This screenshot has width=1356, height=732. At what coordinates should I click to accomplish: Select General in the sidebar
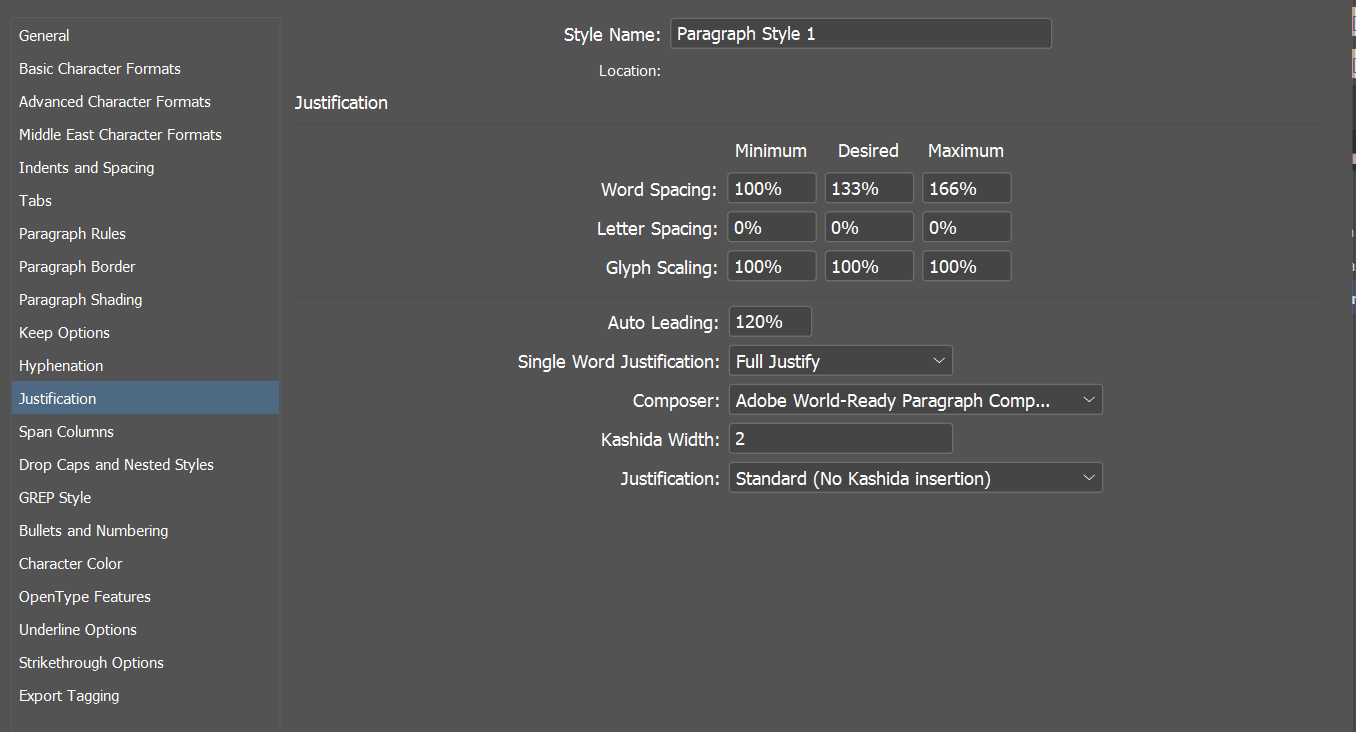click(44, 36)
